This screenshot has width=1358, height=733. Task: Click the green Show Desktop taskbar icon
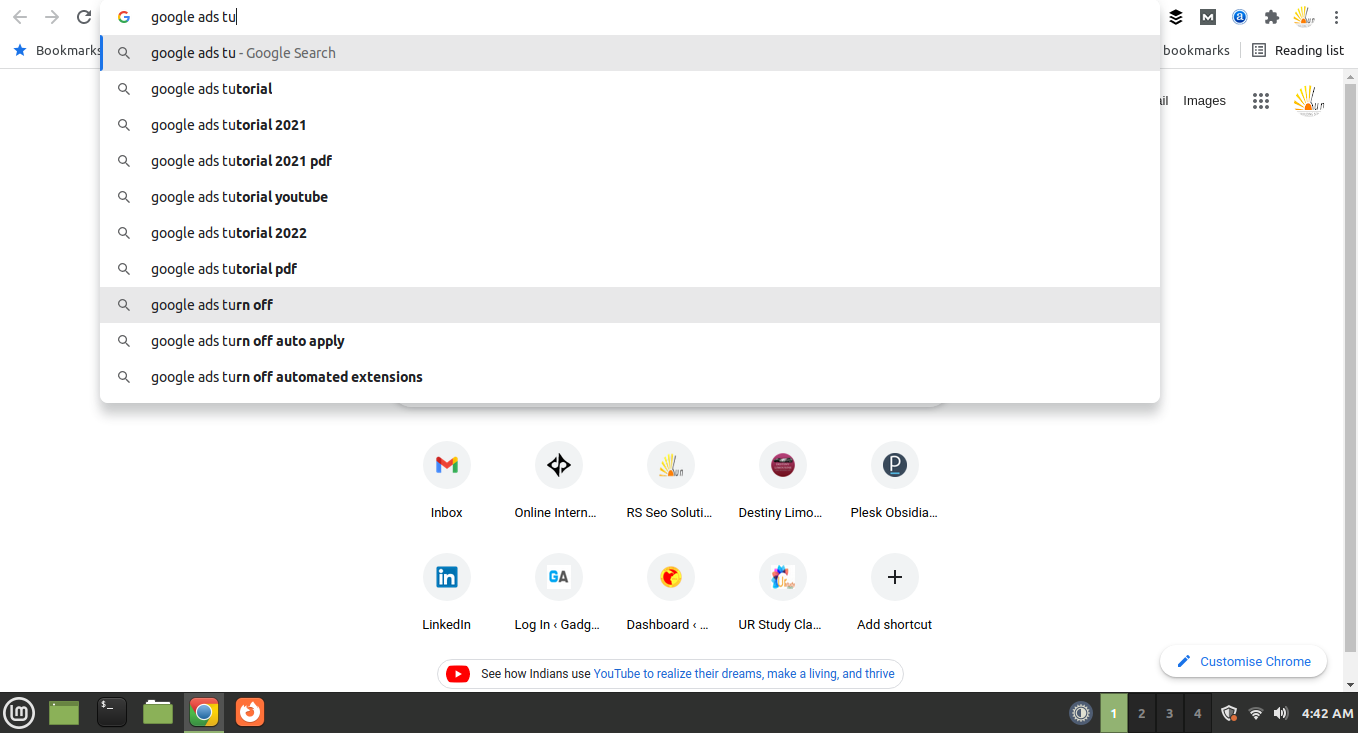(x=64, y=712)
